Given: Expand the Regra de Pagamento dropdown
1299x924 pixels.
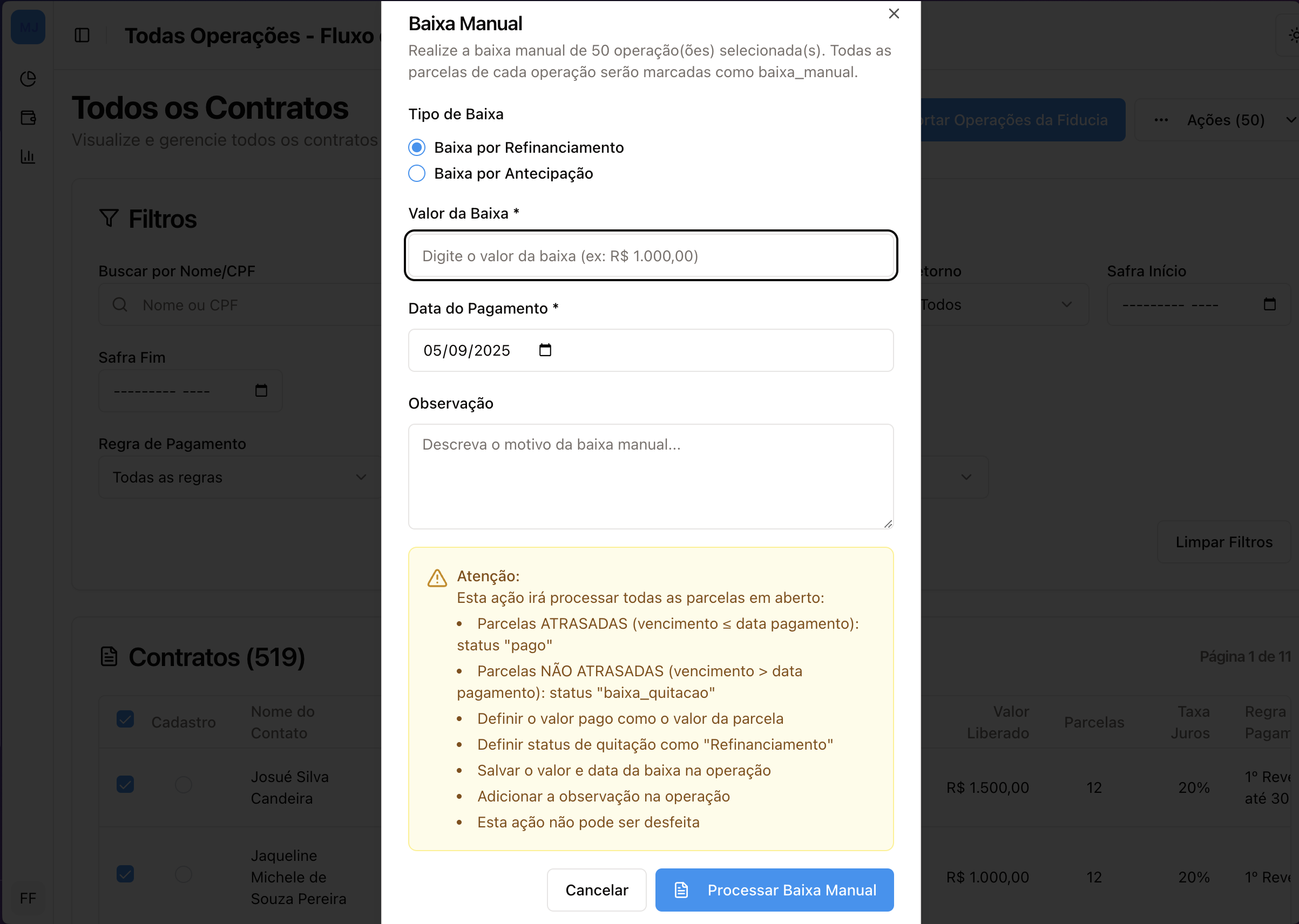Looking at the screenshot, I should [x=239, y=477].
